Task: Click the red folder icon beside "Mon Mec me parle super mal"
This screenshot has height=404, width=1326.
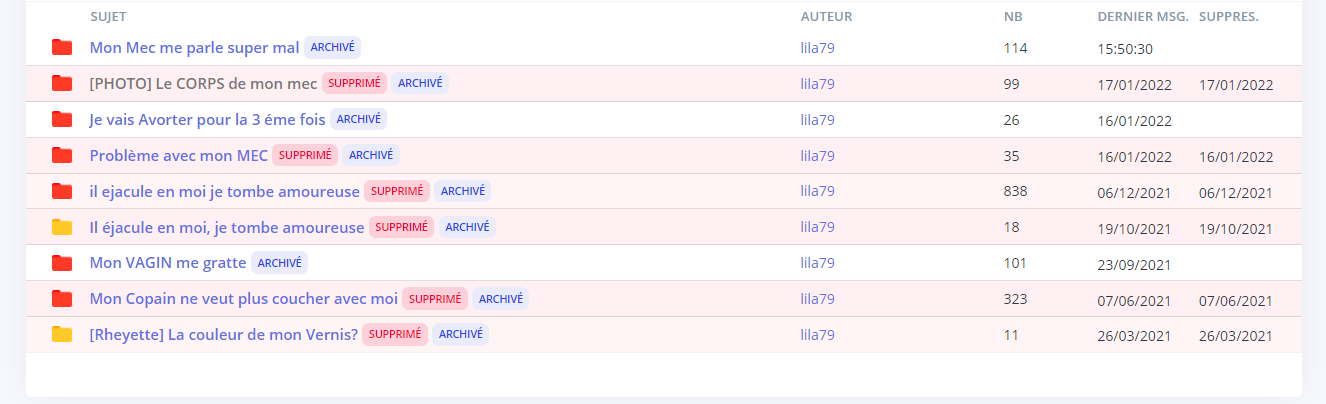Action: pyautogui.click(x=62, y=47)
